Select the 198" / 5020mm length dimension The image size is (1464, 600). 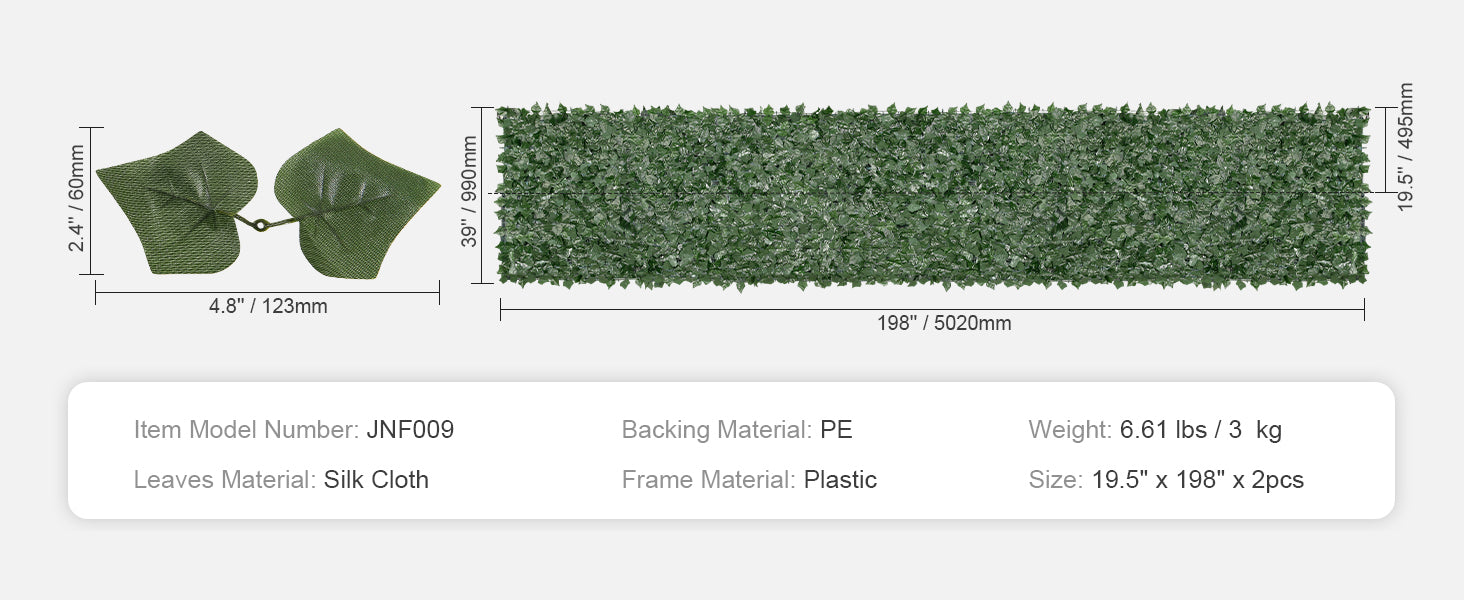coord(944,324)
